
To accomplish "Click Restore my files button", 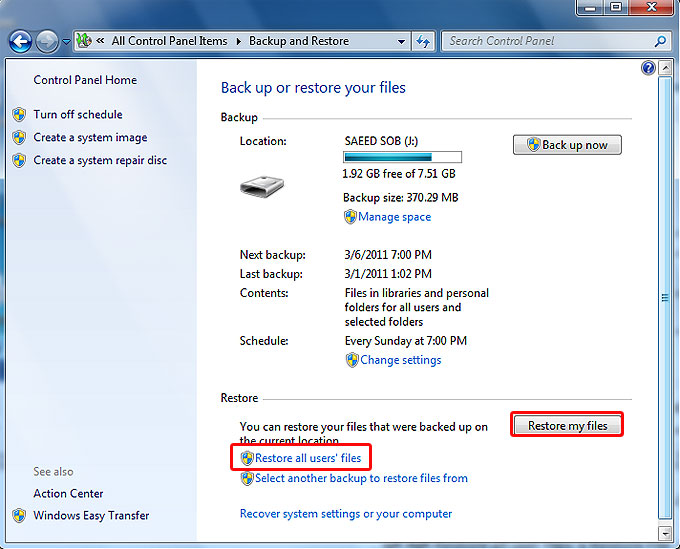I will (567, 426).
